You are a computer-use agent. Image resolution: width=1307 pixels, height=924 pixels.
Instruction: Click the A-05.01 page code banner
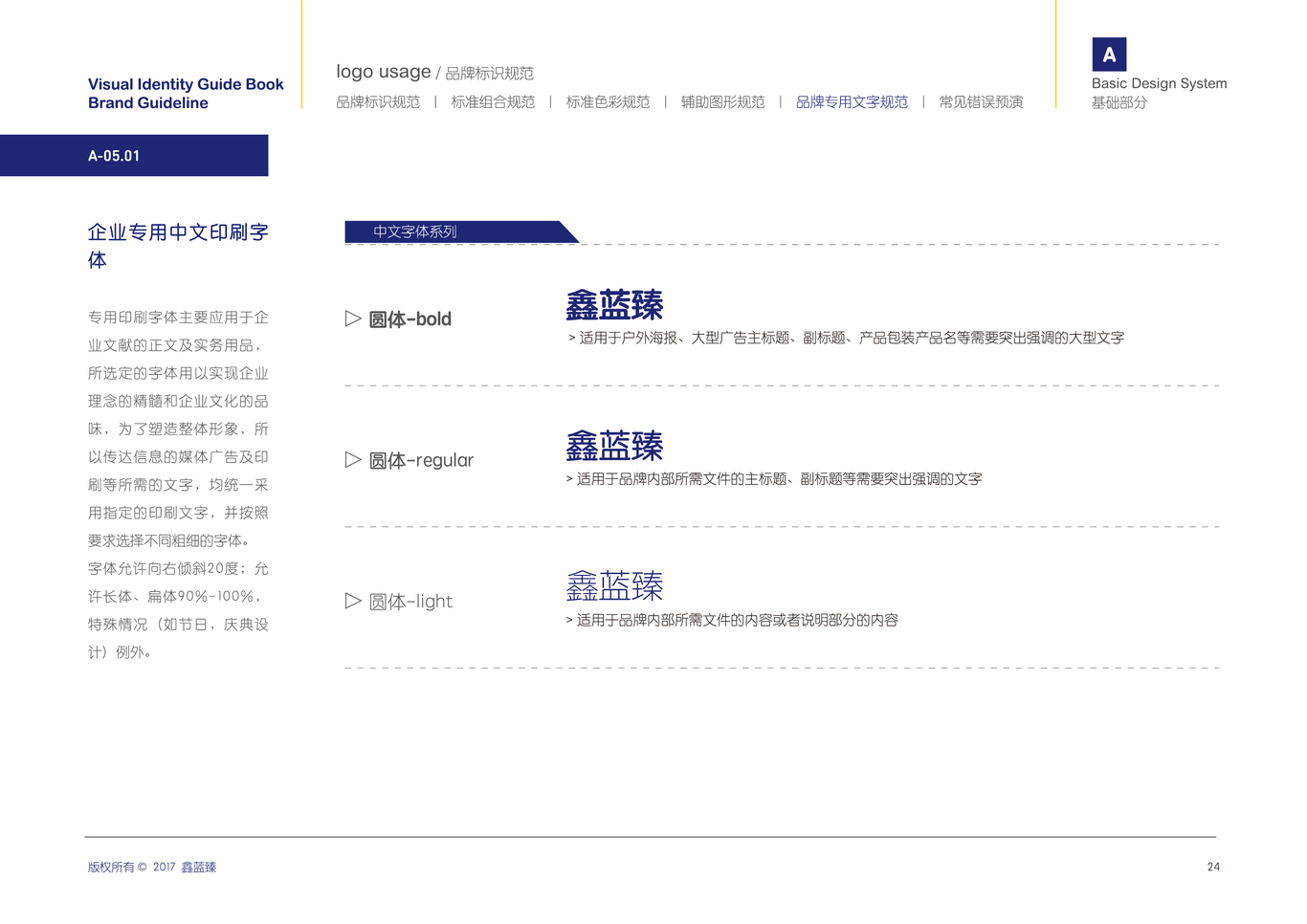click(x=134, y=155)
